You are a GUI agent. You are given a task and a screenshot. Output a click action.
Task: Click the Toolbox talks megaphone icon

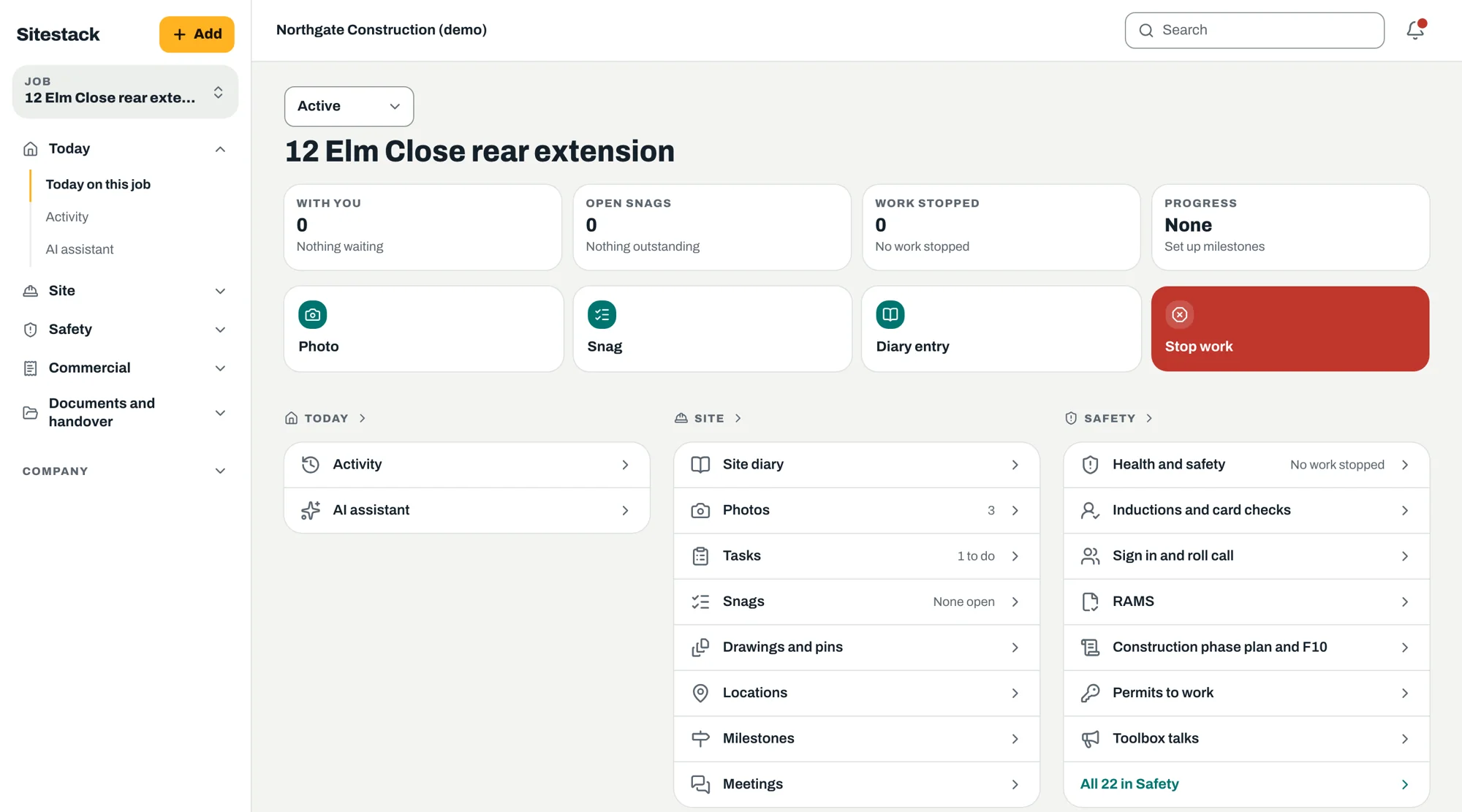pos(1090,739)
